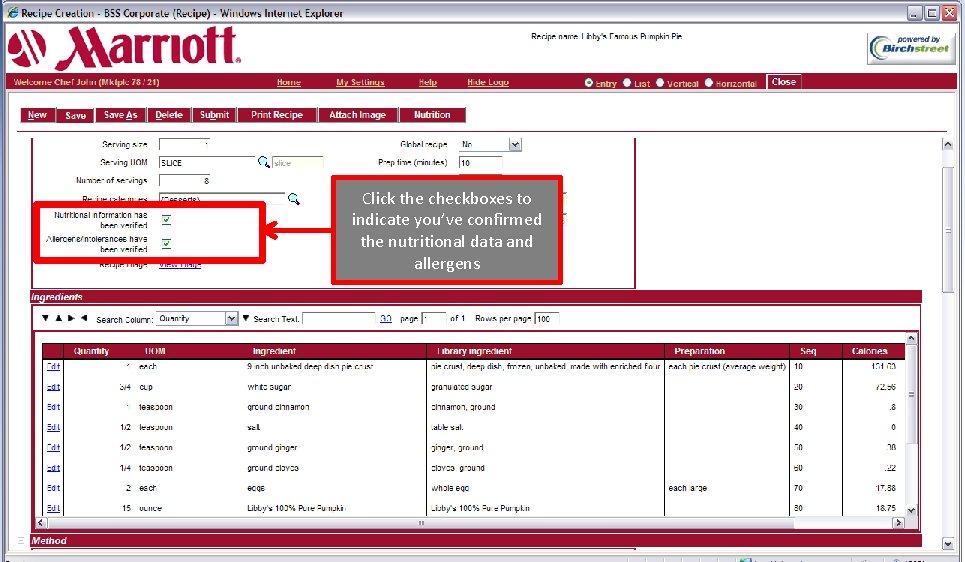This screenshot has height=562, width=965.
Task: Edit the eggs ingredient row
Action: pos(54,488)
